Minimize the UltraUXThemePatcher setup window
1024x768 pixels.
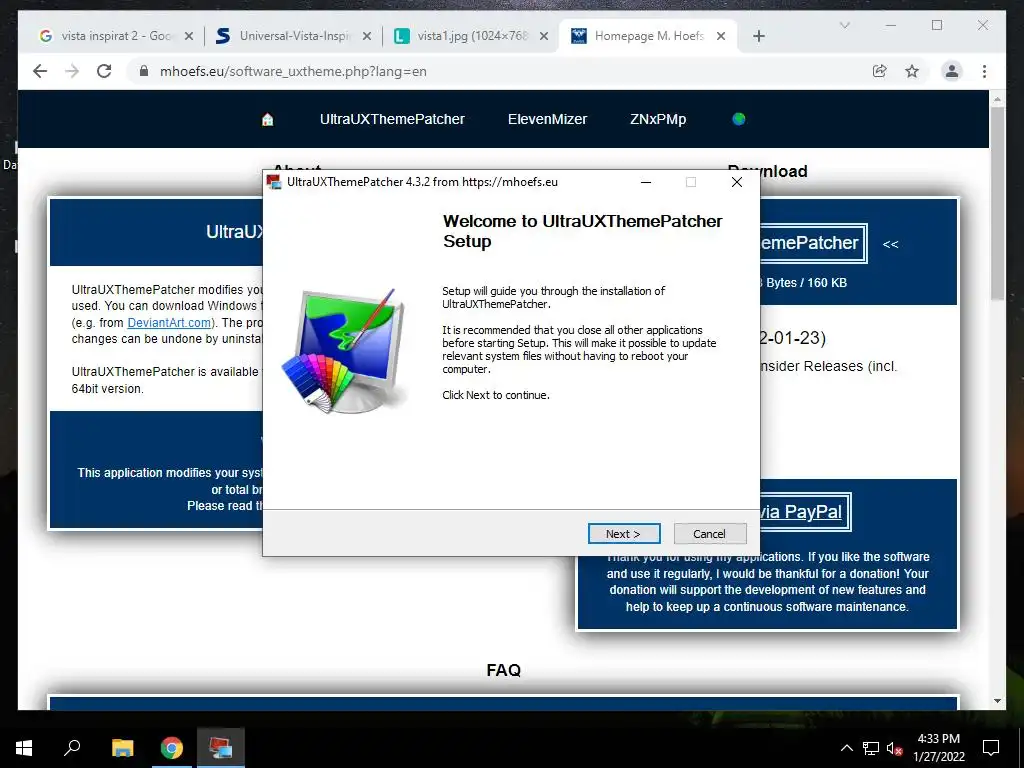[x=646, y=182]
